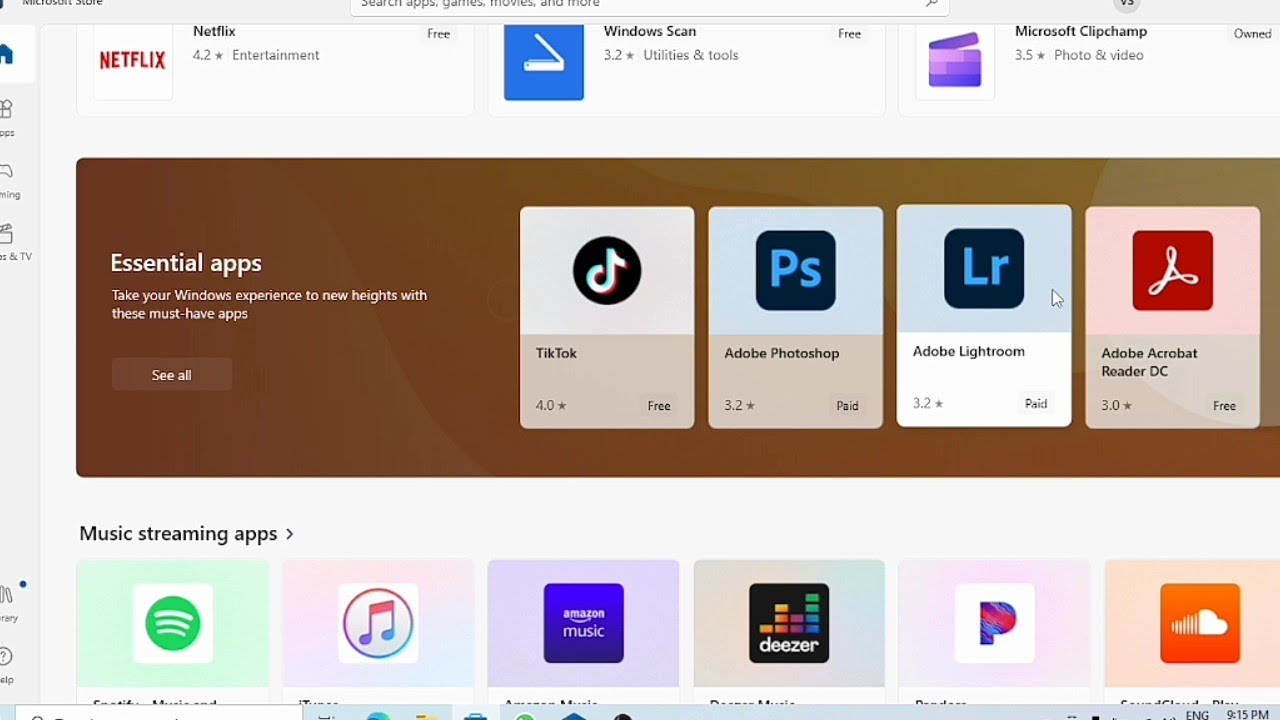1280x720 pixels.
Task: Click the Free badge on Netflix
Action: (438, 34)
